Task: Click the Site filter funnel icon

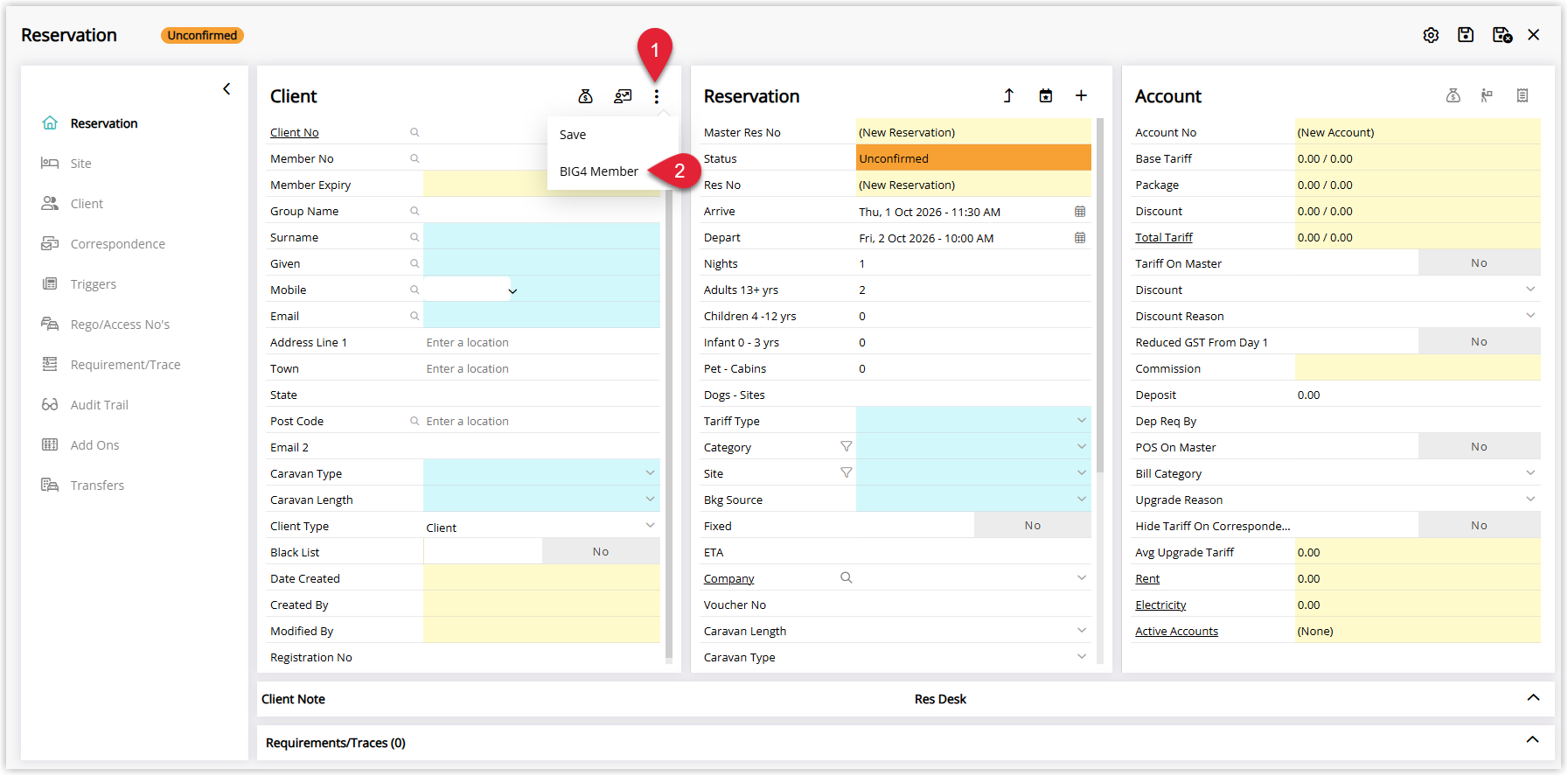Action: click(x=847, y=472)
